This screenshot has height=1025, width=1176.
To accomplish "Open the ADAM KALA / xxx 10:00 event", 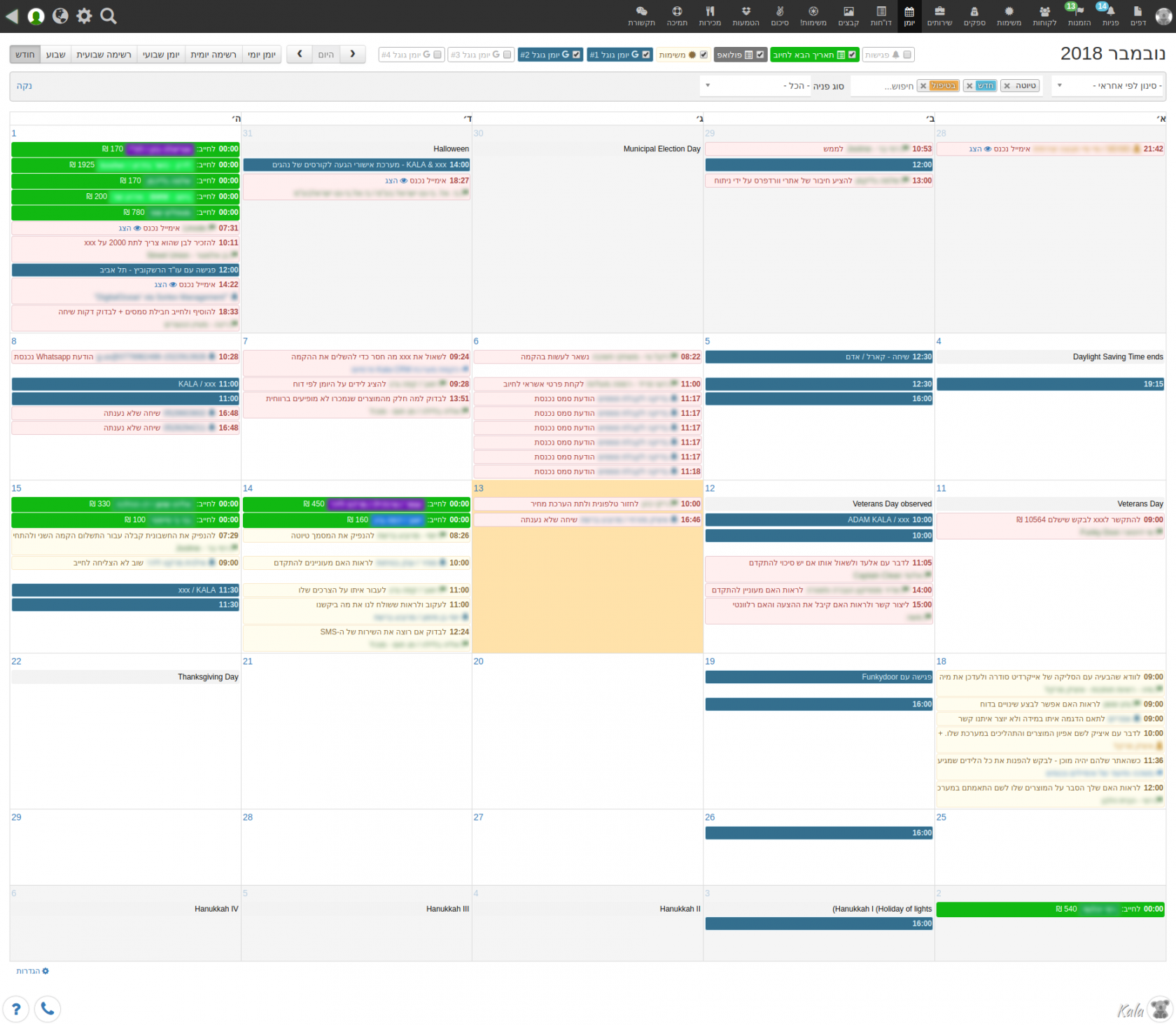I will [x=819, y=520].
